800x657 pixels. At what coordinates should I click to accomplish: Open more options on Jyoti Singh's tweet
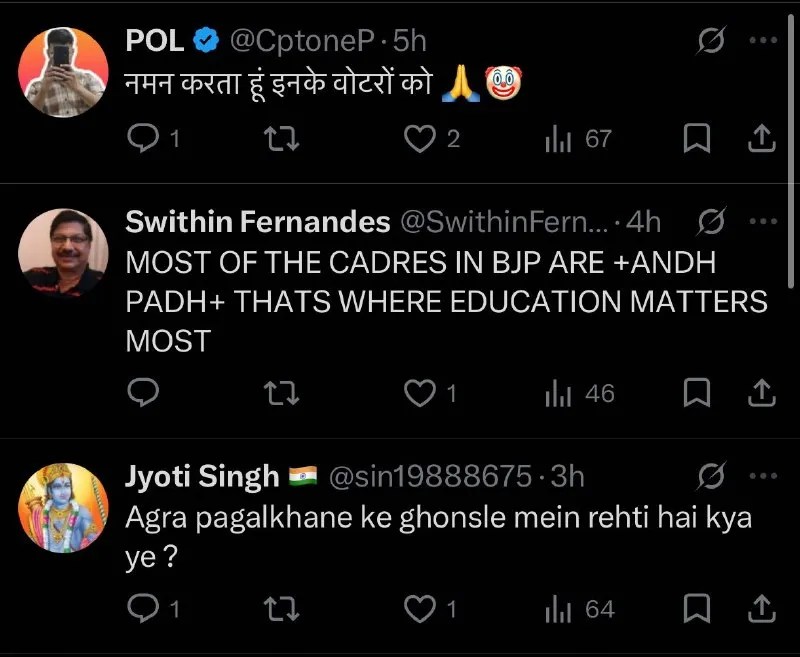763,476
